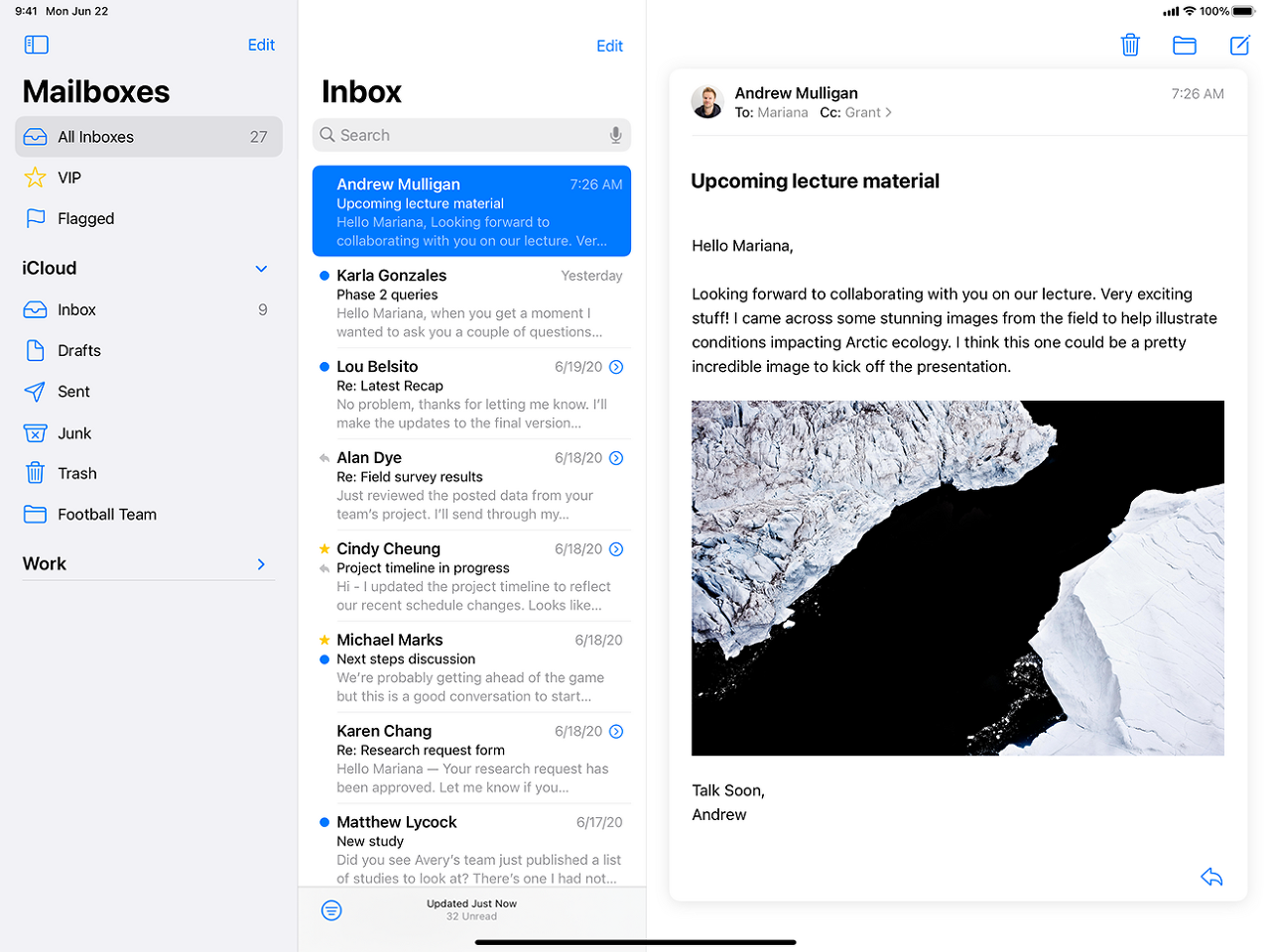Screen dimensions: 1270x952
Task: Open Andrew Mulligan's sender avatar
Action: click(x=707, y=102)
